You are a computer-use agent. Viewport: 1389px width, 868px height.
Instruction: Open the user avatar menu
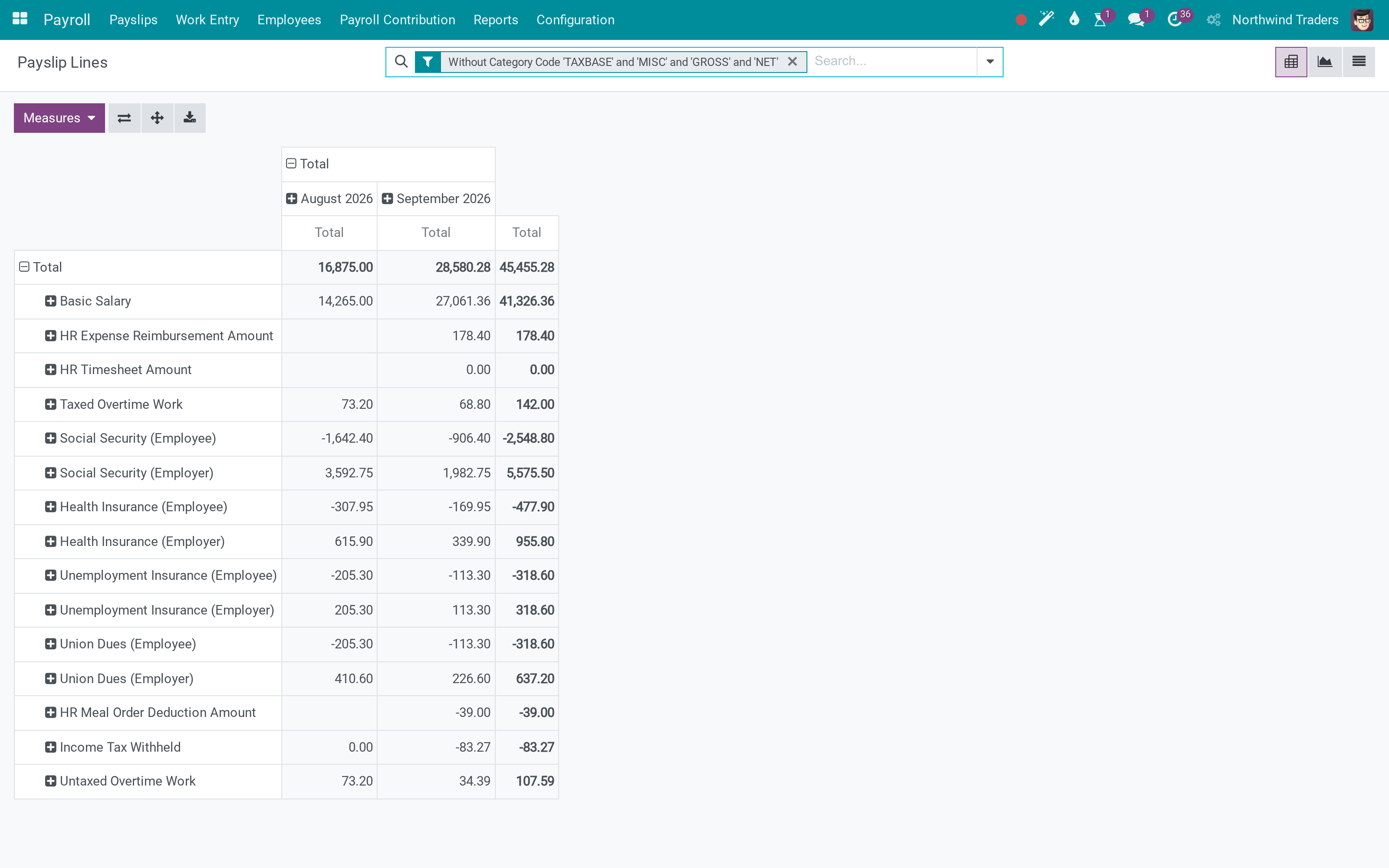1362,20
